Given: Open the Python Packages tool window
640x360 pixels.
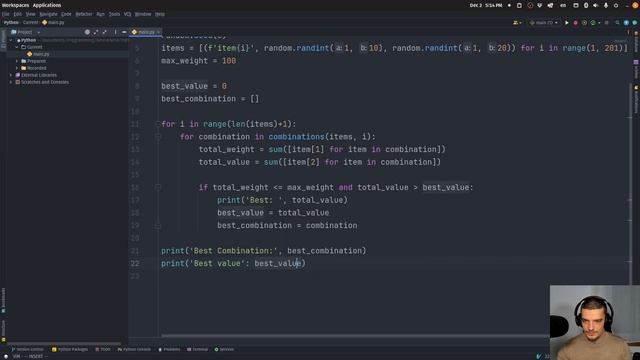Looking at the screenshot, I should 70,349.
